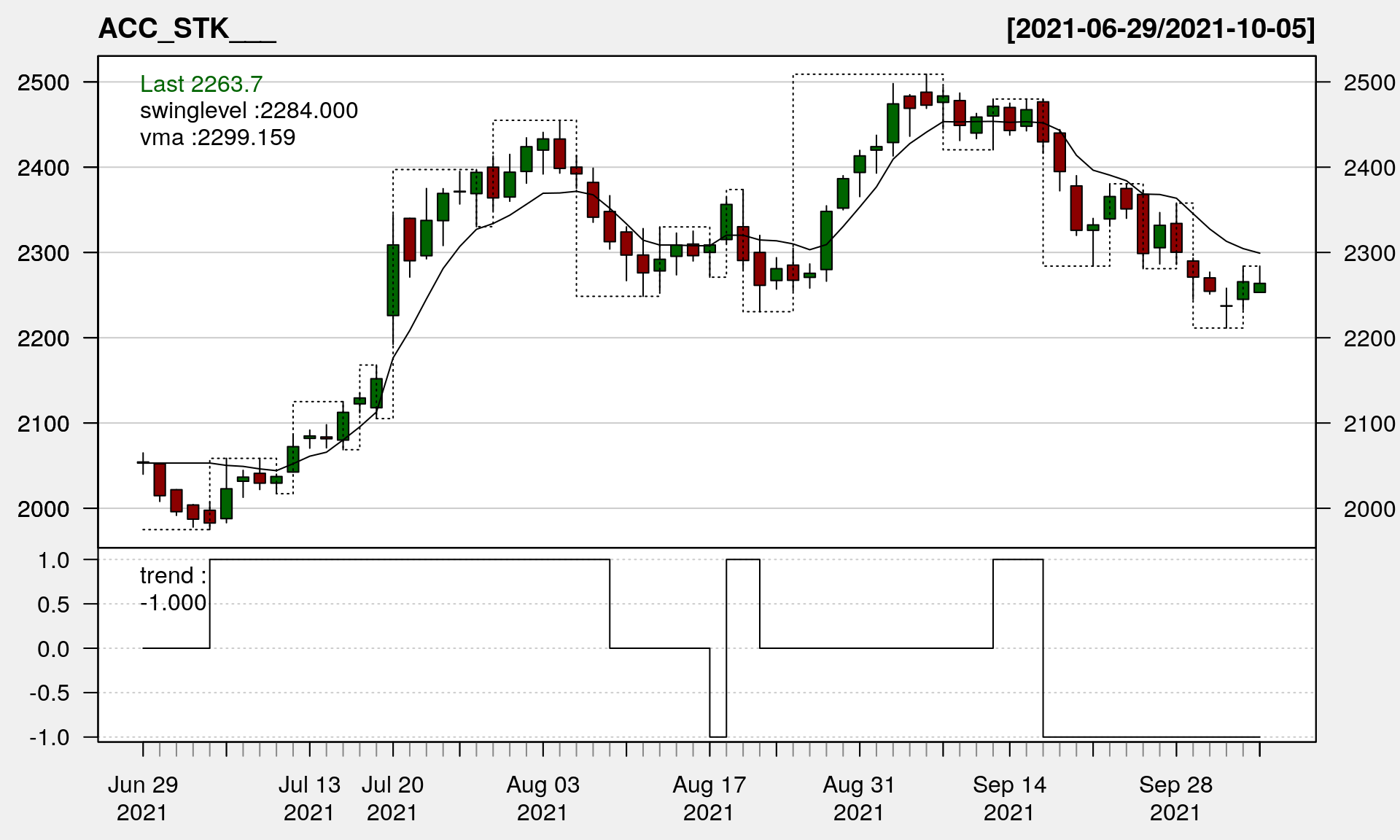Click the Aug 03 2021 axis label
This screenshot has height=840, width=1400.
coord(542,798)
